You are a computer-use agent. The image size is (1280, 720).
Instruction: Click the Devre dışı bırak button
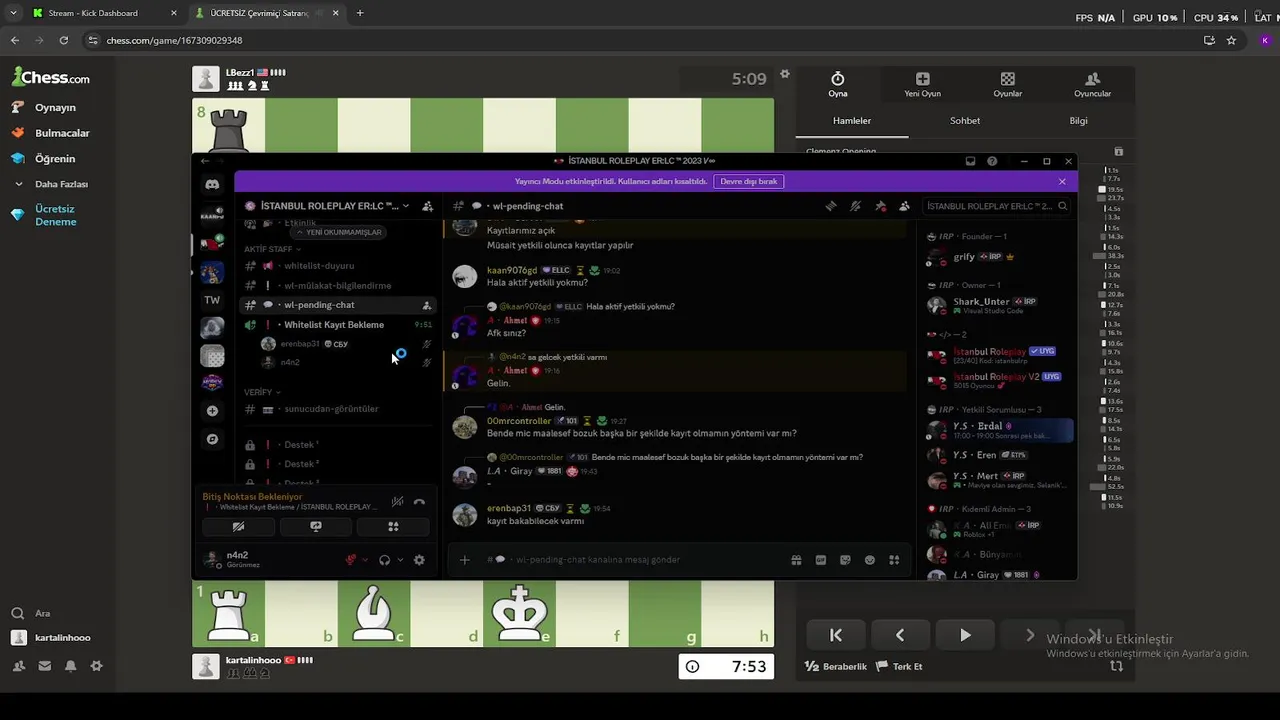click(x=748, y=181)
